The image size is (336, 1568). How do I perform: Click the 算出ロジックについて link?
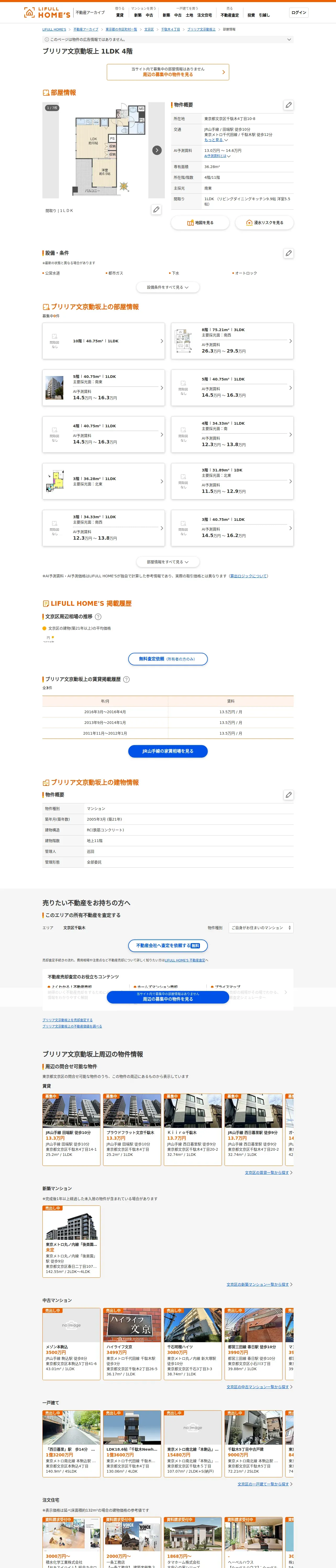[249, 576]
